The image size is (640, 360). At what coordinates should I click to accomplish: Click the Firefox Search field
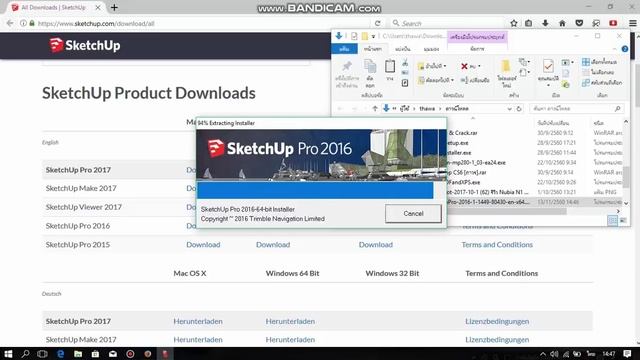pos(447,23)
